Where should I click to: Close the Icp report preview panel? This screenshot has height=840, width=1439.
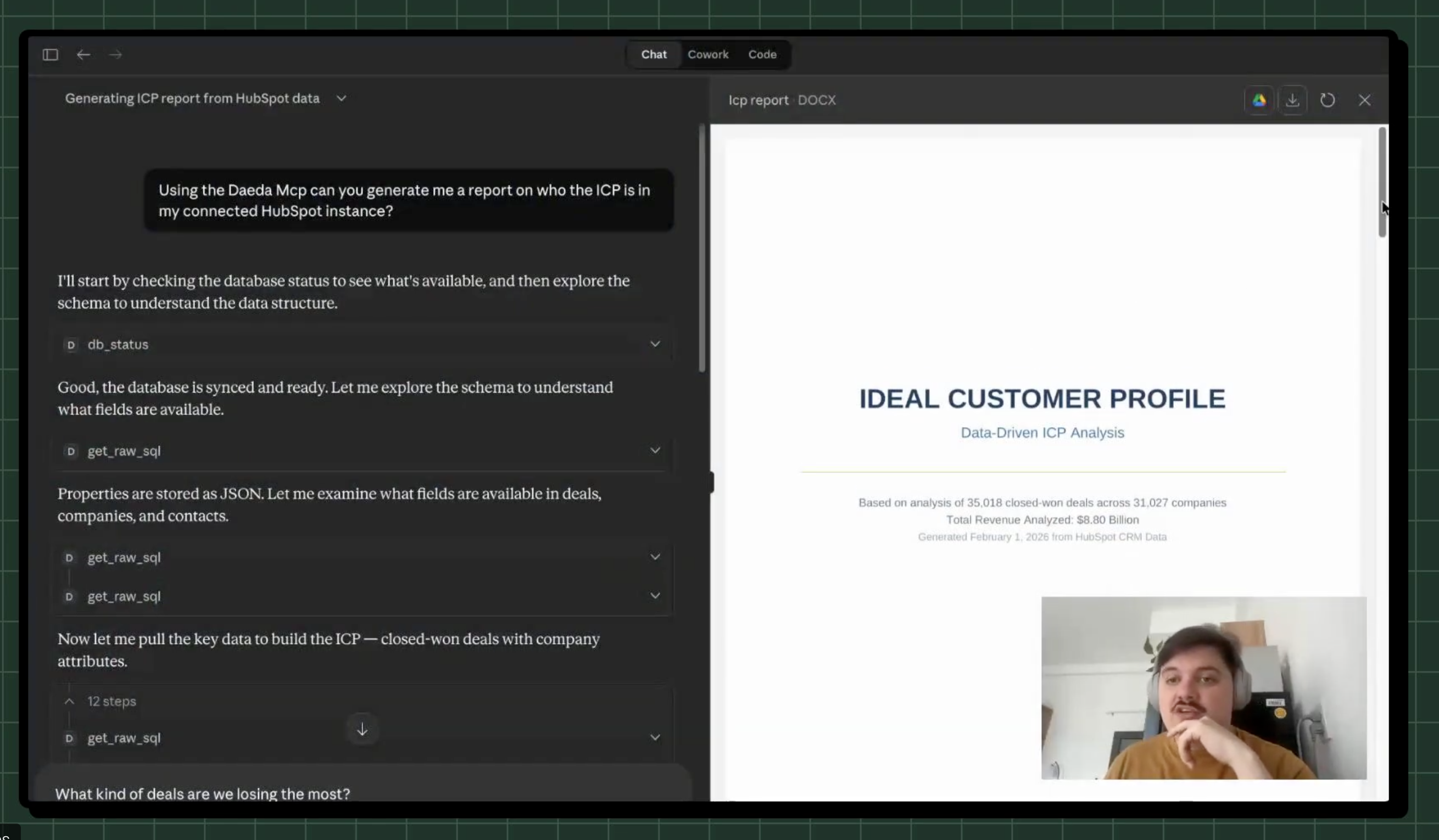click(x=1365, y=100)
